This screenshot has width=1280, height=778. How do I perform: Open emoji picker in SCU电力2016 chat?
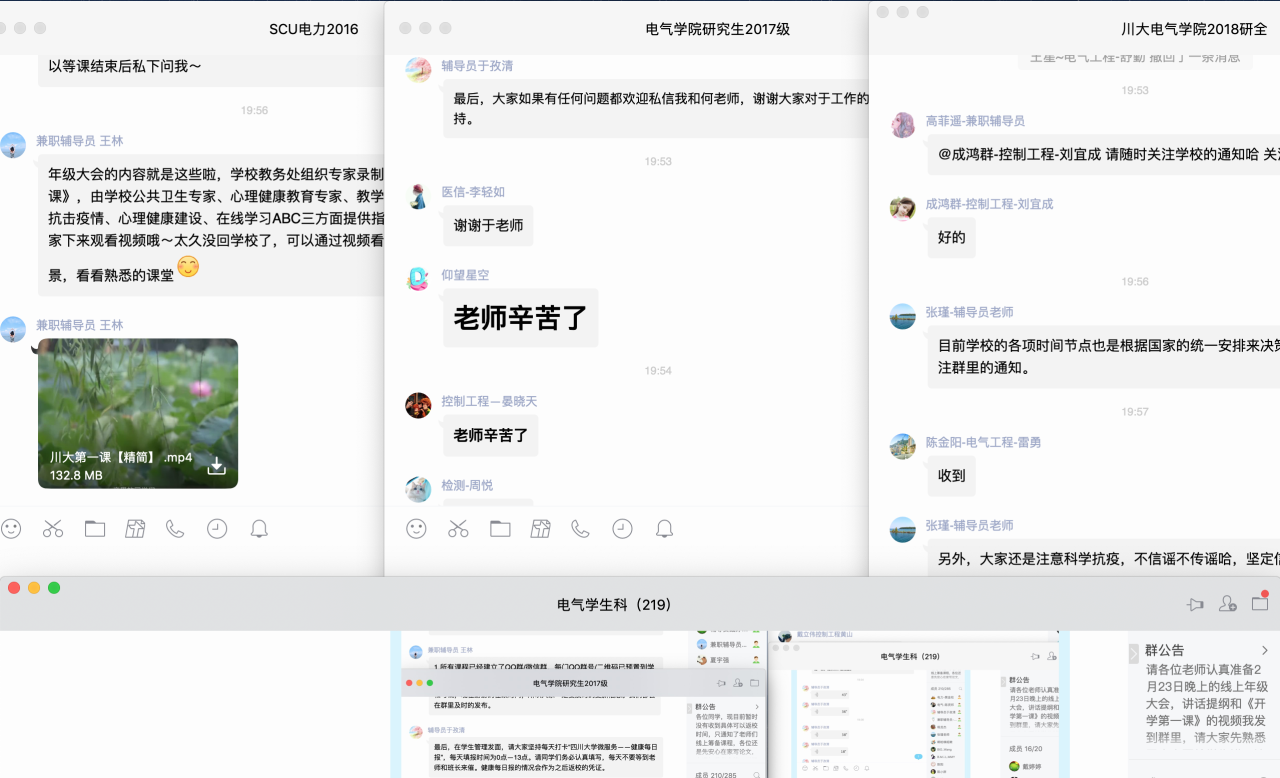[x=11, y=529]
